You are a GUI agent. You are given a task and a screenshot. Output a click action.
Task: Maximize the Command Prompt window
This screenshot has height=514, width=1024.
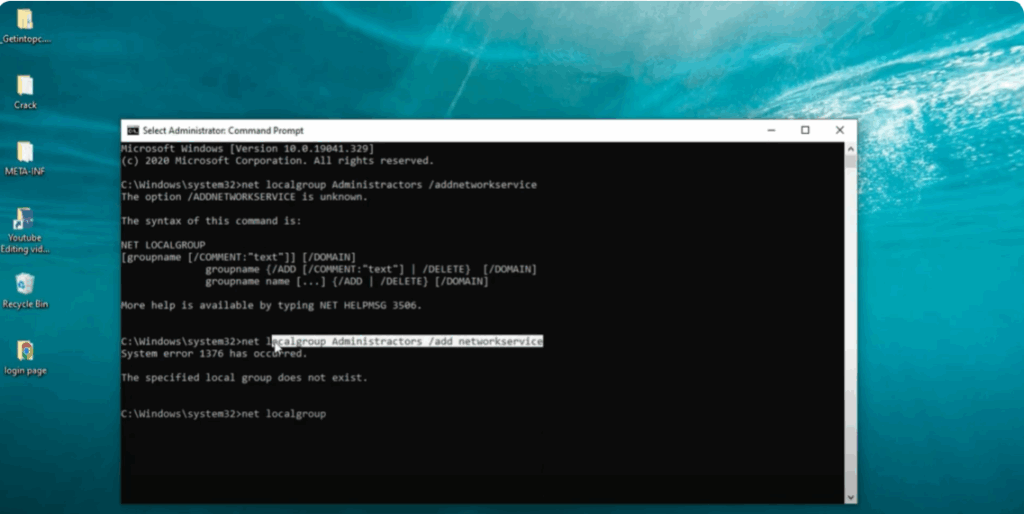[x=805, y=130]
